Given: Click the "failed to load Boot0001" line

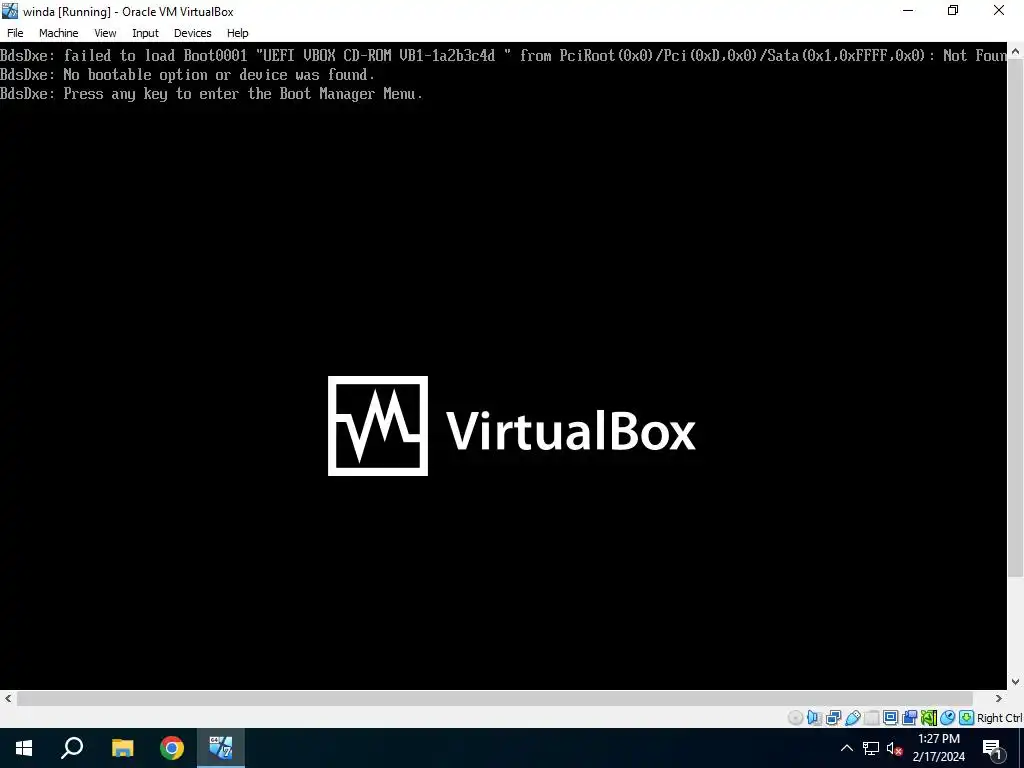Looking at the screenshot, I should pyautogui.click(x=504, y=56).
